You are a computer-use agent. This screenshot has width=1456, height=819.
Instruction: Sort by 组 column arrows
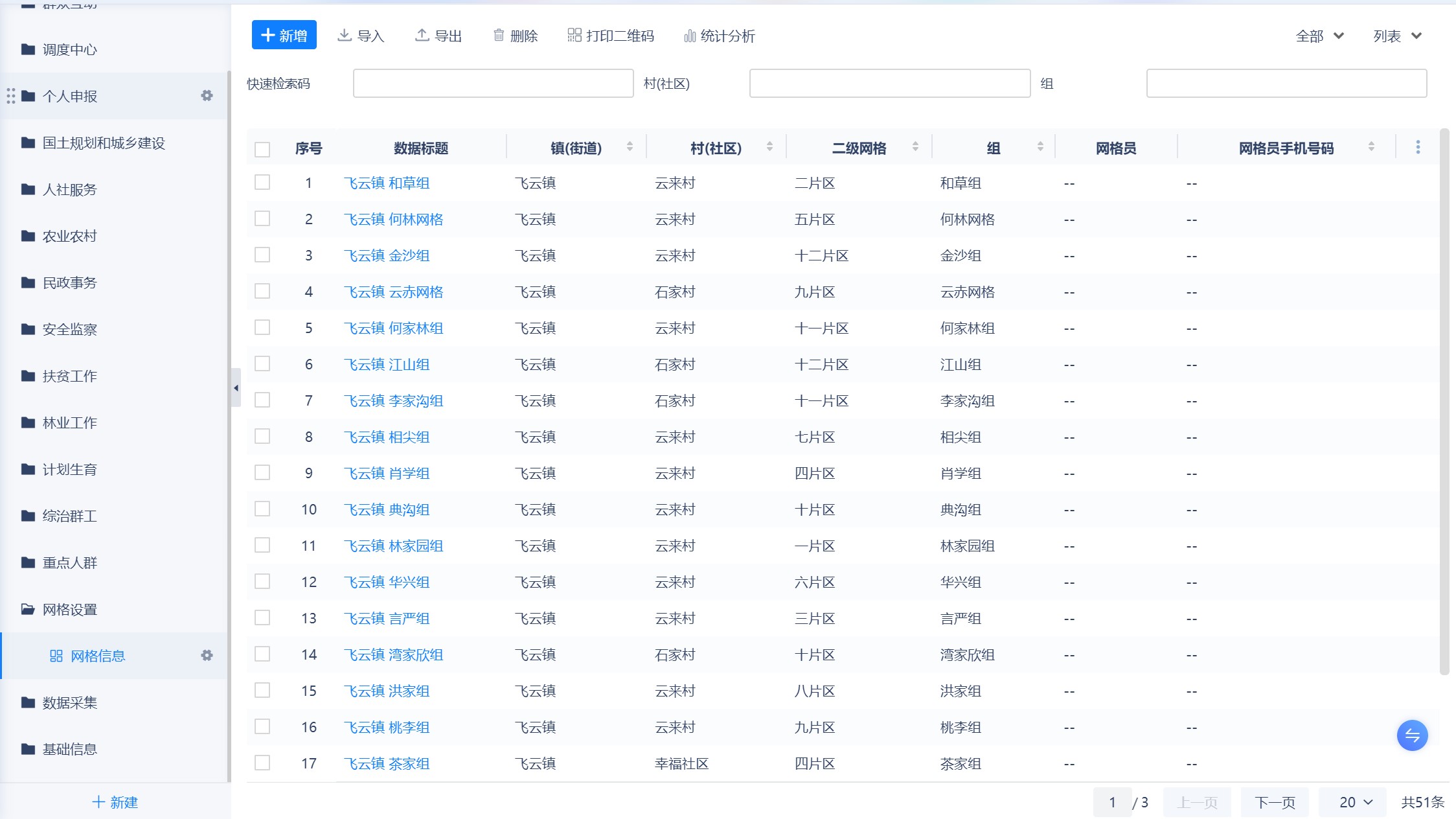click(x=1040, y=147)
